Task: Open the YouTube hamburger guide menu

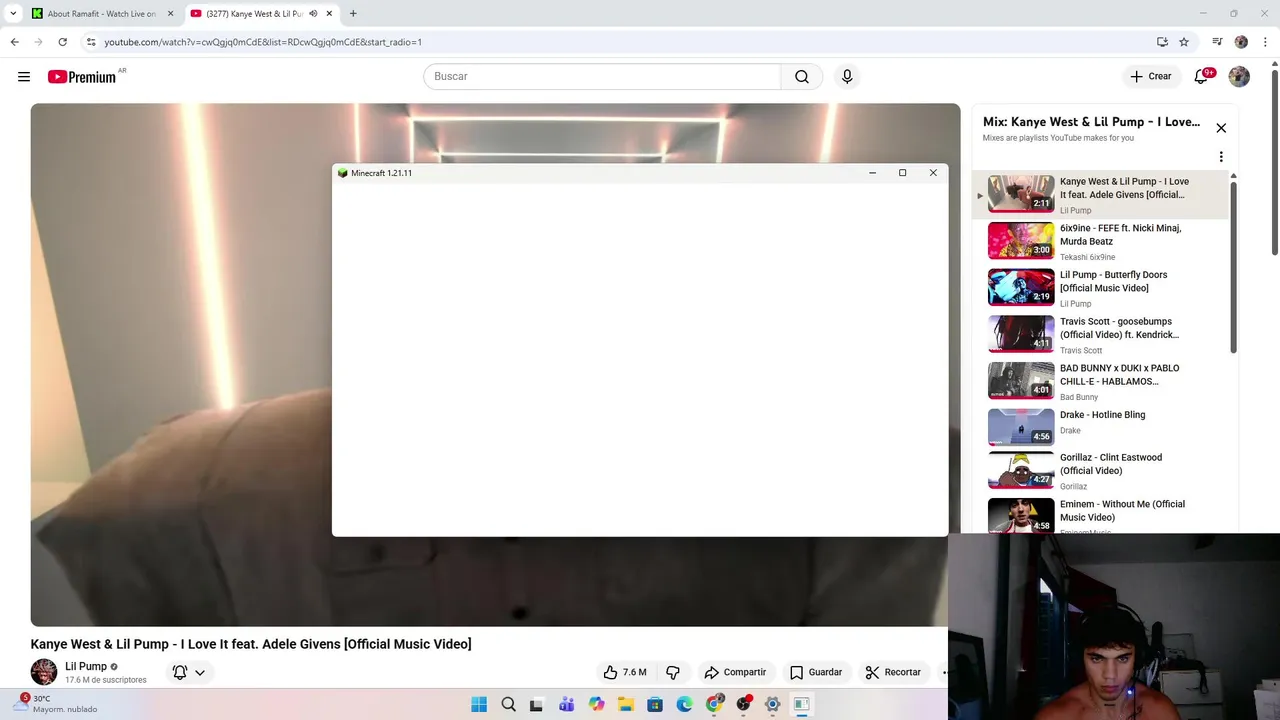Action: (x=24, y=77)
